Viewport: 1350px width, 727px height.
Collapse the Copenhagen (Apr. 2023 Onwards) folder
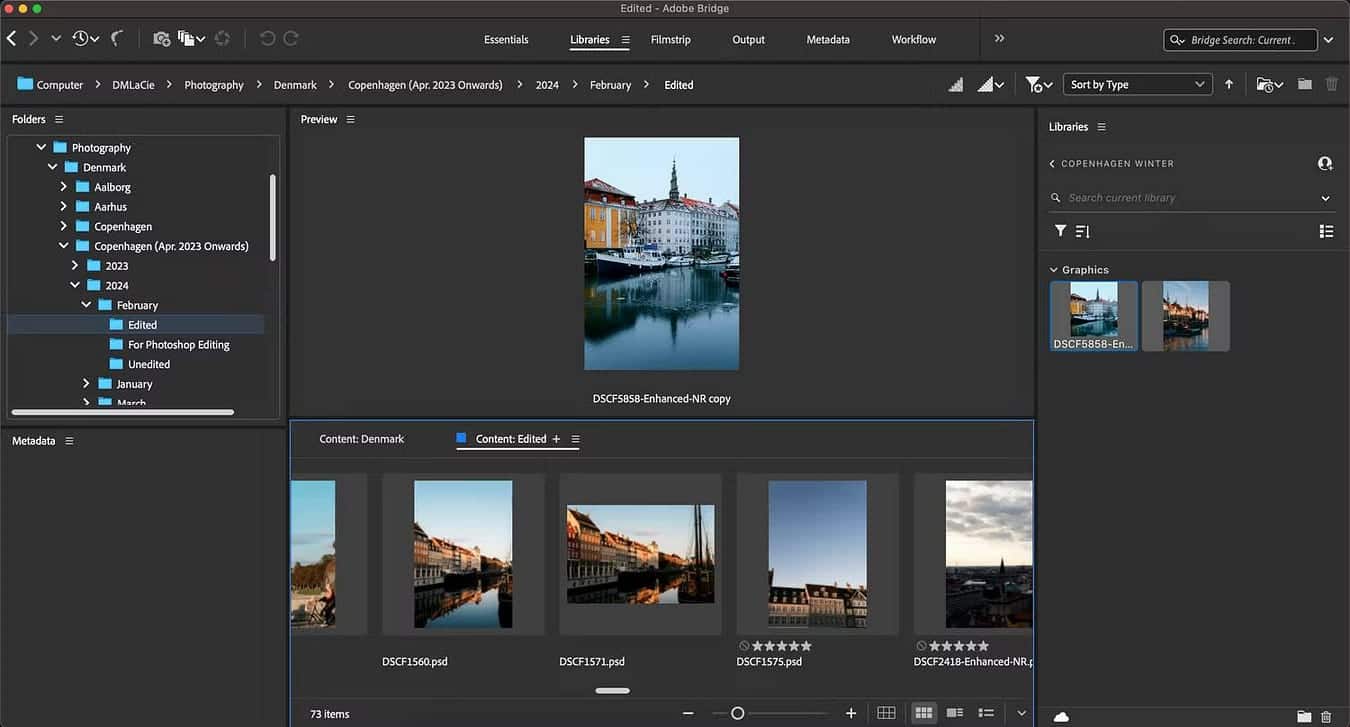coord(63,245)
